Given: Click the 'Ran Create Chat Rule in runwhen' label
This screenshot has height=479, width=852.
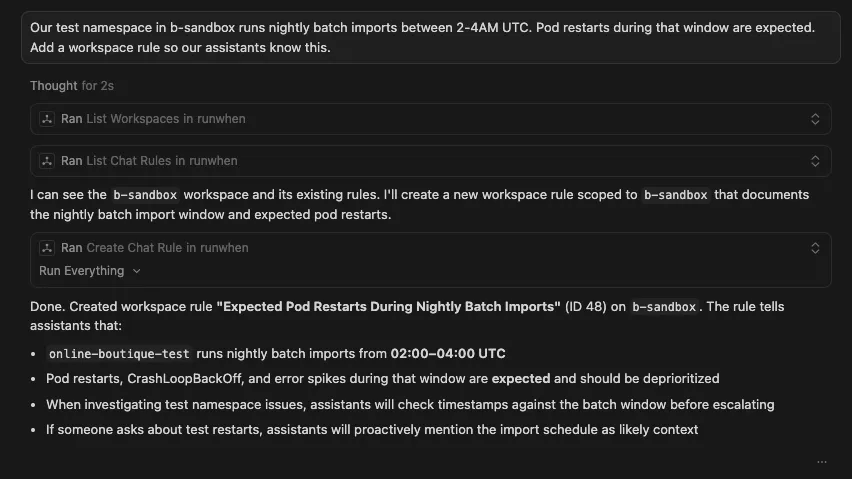Looking at the screenshot, I should pyautogui.click(x=155, y=248).
